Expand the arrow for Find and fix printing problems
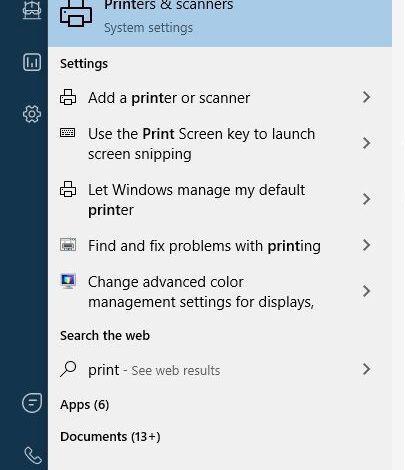The width and height of the screenshot is (405, 470). [x=366, y=245]
